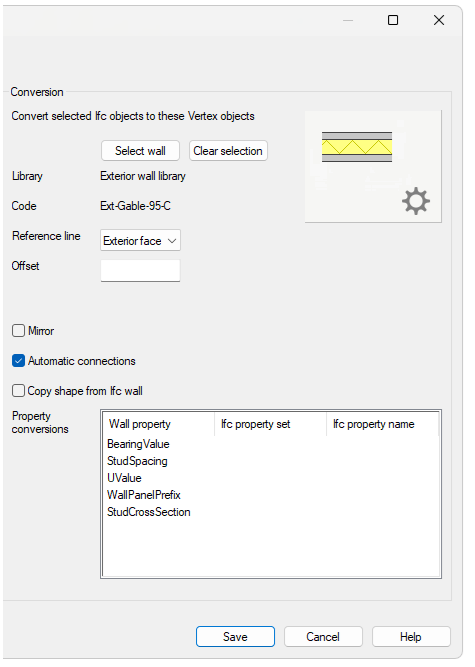Screen dimensions: 475x667
Task: Focus the Offset input field
Action: [x=140, y=271]
